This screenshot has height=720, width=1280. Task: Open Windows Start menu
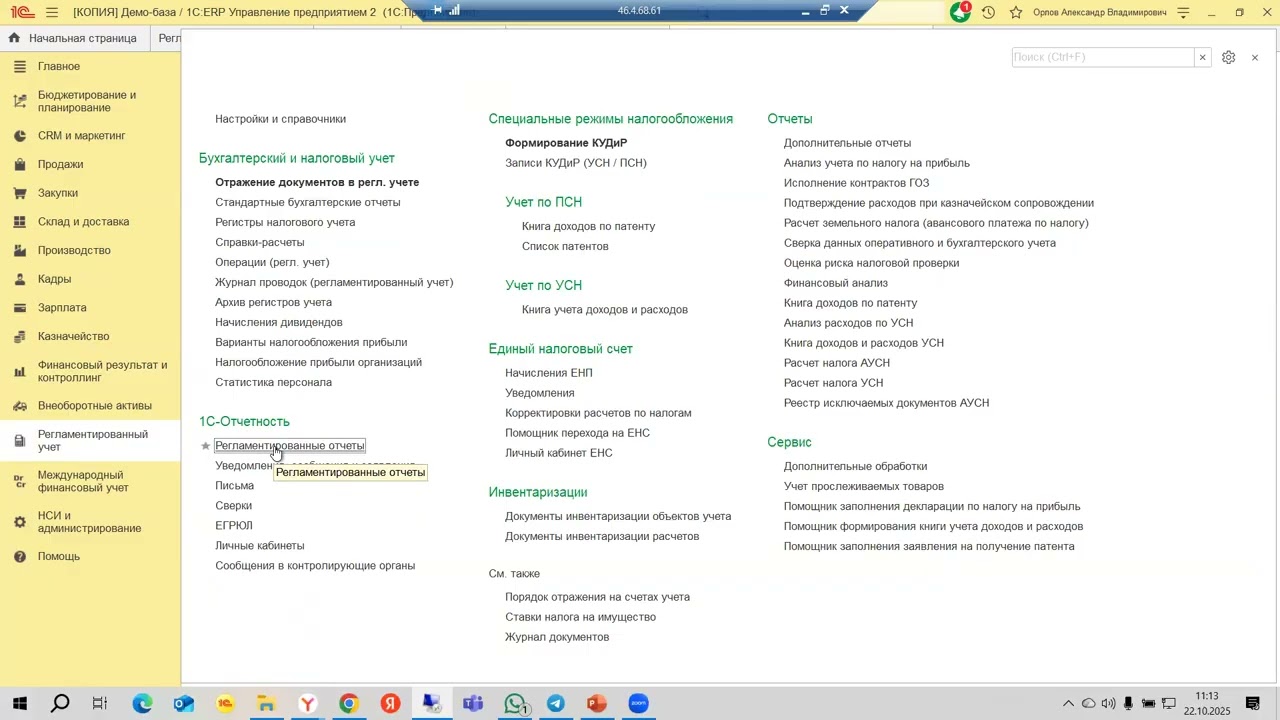pyautogui.click(x=19, y=704)
